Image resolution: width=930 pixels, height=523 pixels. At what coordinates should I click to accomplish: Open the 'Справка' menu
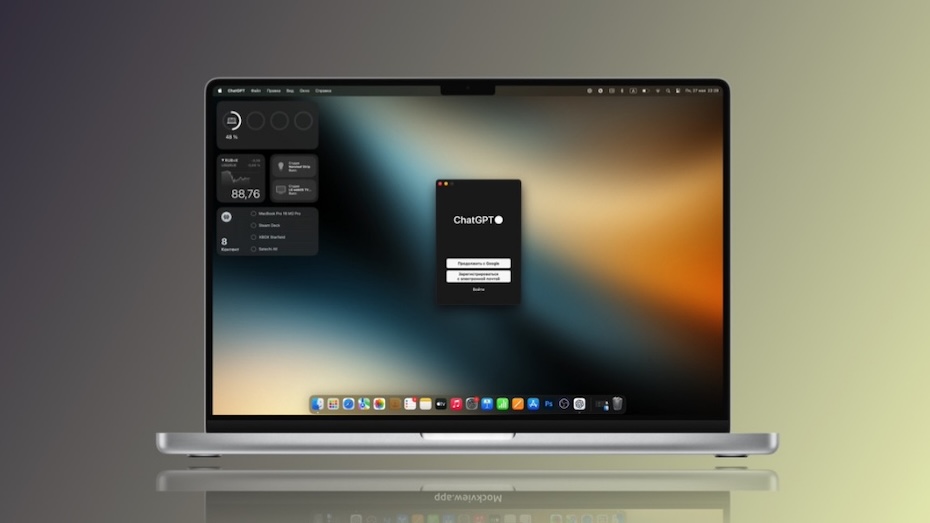[323, 91]
